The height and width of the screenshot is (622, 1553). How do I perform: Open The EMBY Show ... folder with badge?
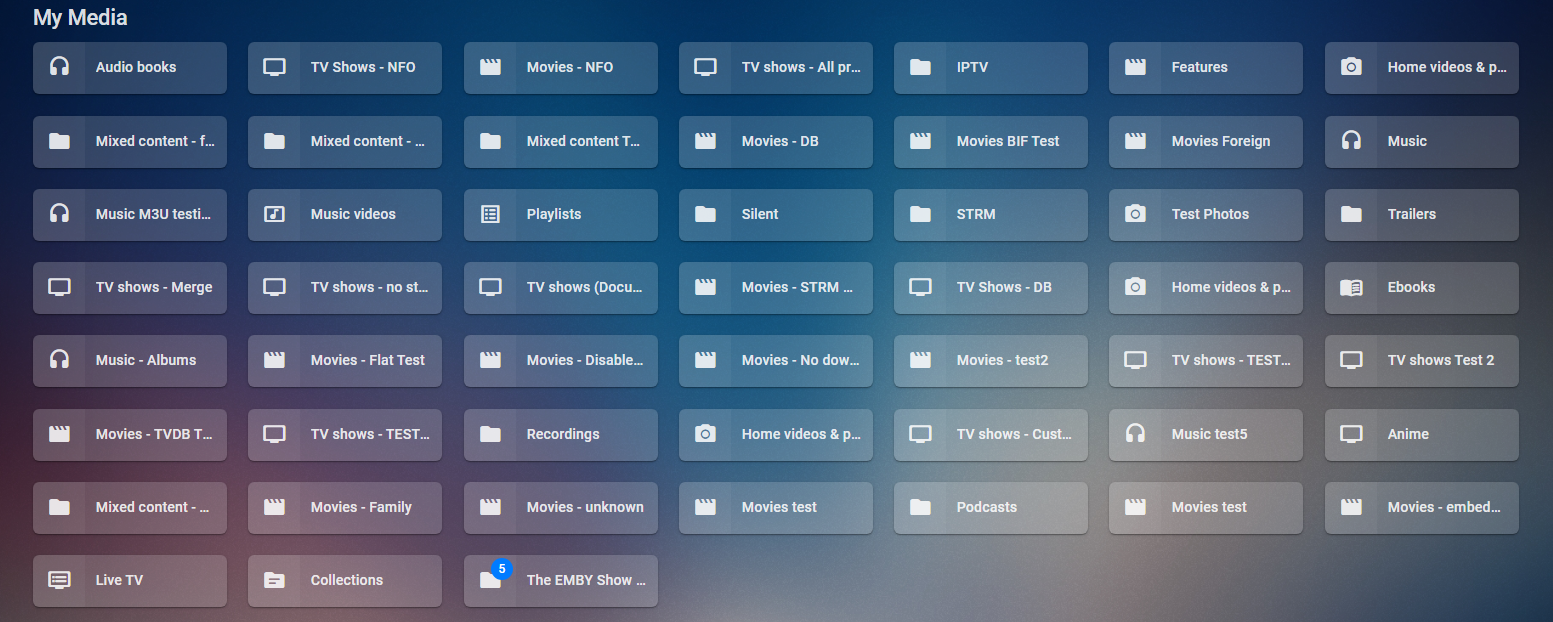coord(561,580)
